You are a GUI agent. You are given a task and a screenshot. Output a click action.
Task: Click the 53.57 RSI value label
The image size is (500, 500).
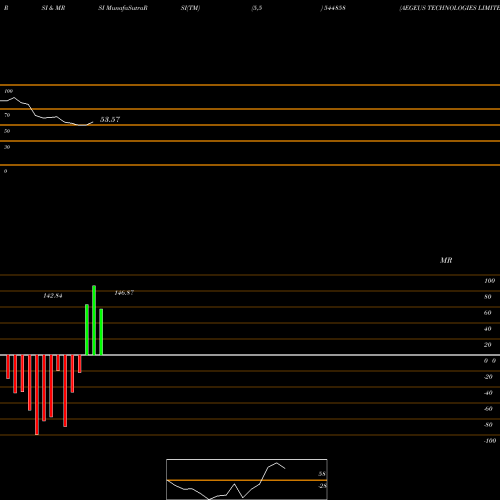point(110,119)
